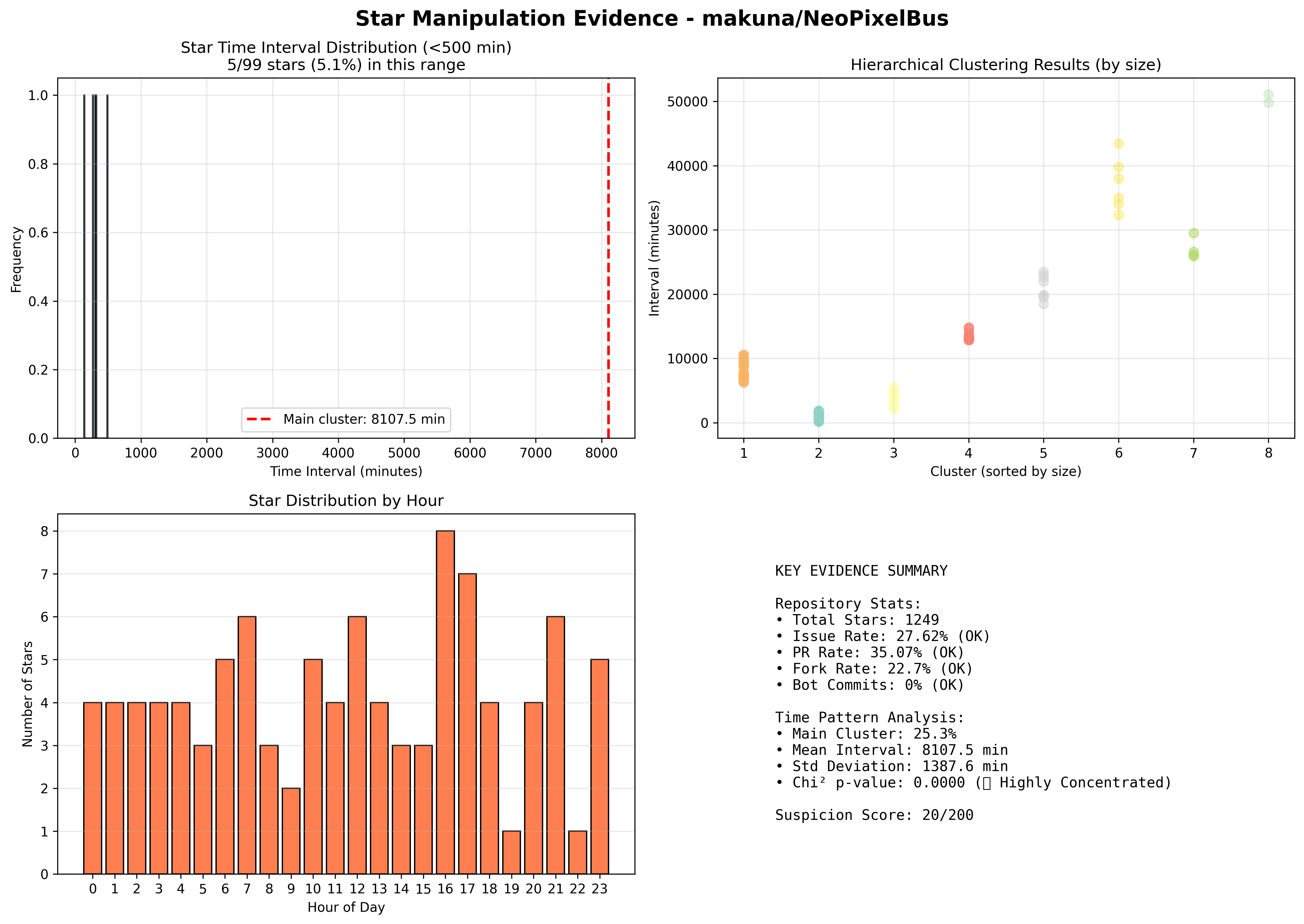This screenshot has width=1304, height=924.
Task: Click the topmost yellow point in cluster 6
Action: pos(1118,144)
